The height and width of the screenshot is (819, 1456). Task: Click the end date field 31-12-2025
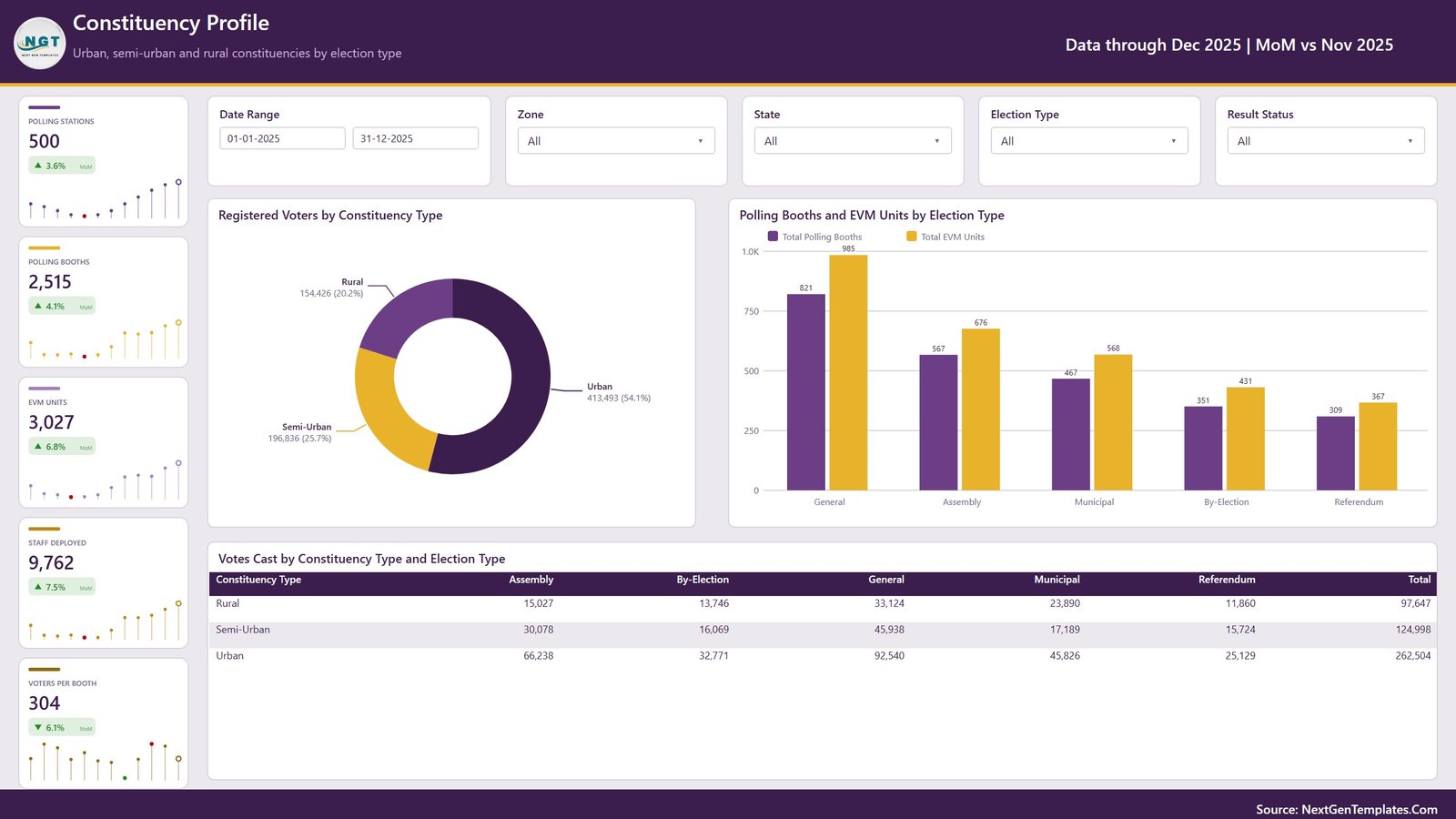pyautogui.click(x=415, y=138)
